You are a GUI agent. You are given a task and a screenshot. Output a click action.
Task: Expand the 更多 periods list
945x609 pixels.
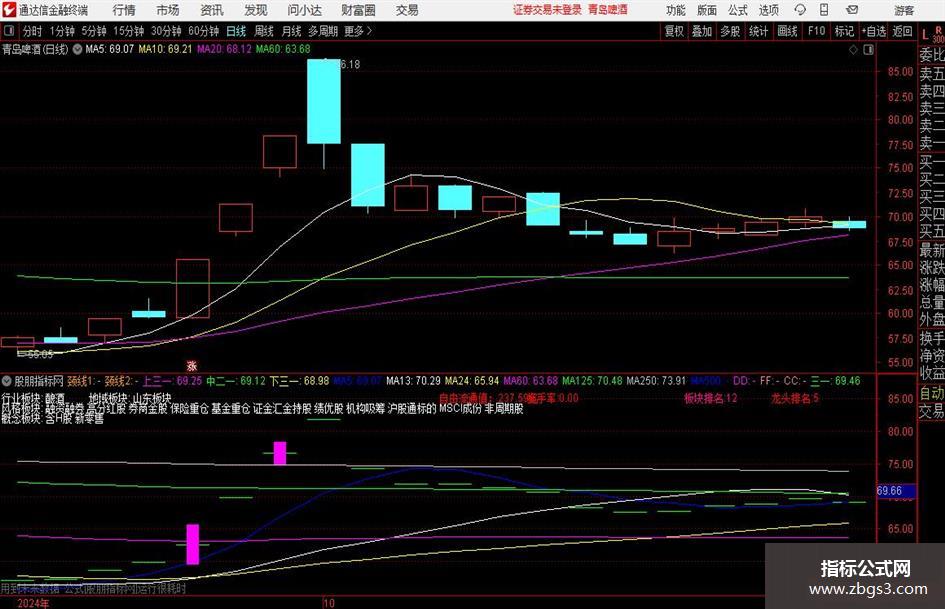(358, 31)
